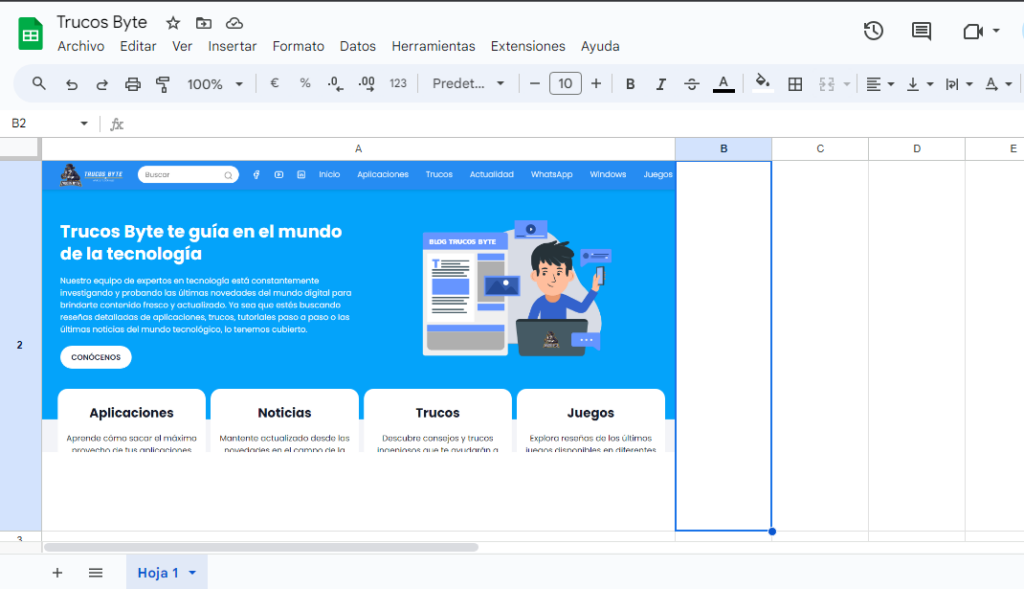The width and height of the screenshot is (1024, 589).
Task: Expand the merge cells dropdown arrow
Action: 847,84
